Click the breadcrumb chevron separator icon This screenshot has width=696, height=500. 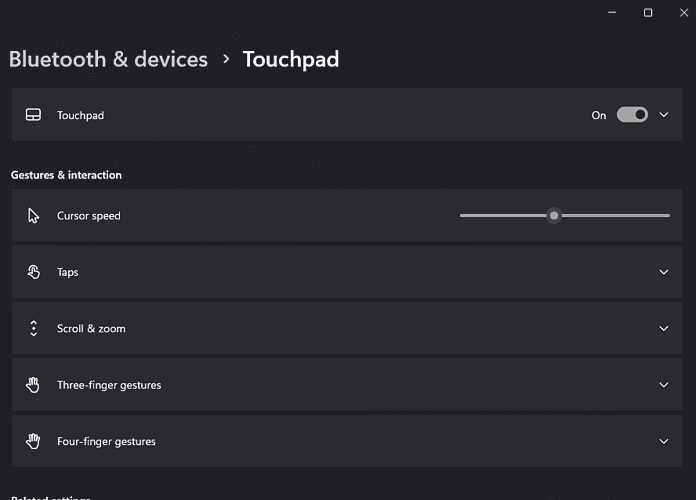point(225,60)
